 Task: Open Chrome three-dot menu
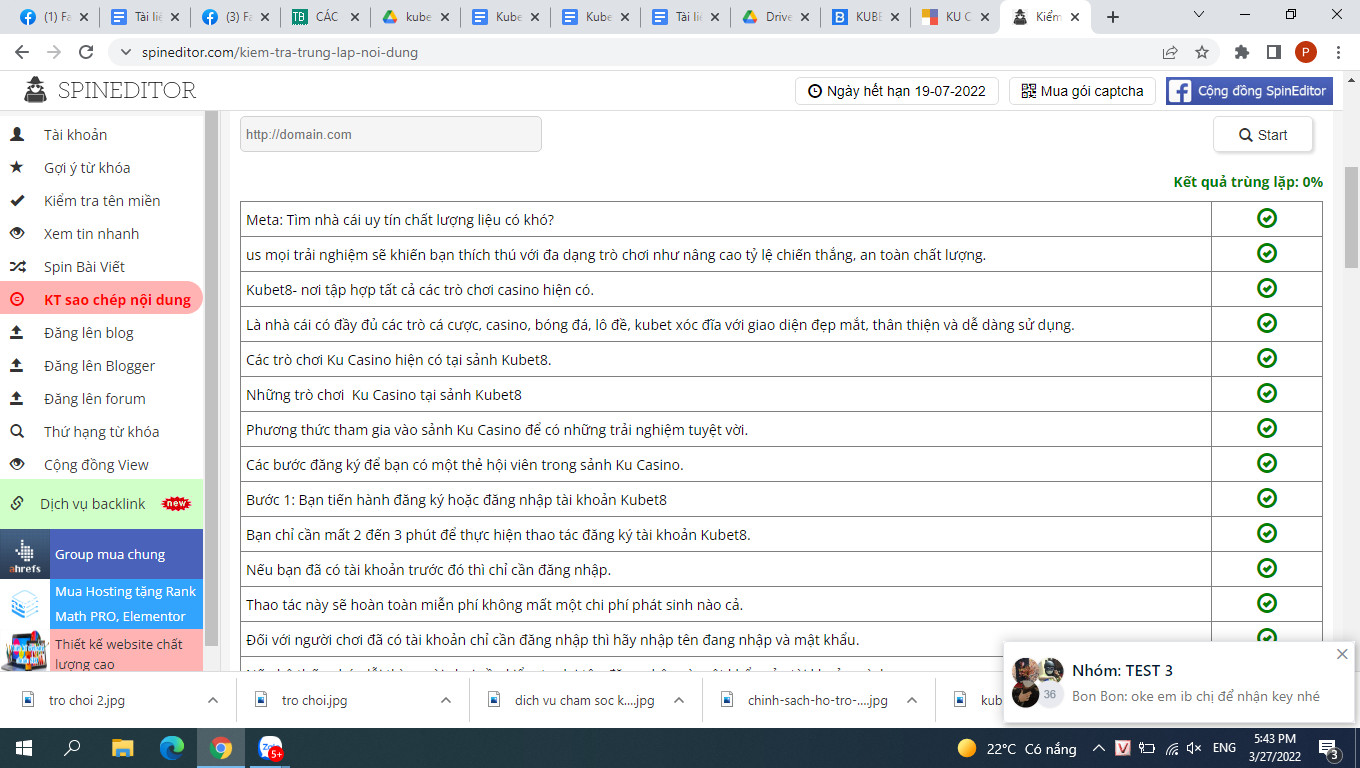(1338, 52)
